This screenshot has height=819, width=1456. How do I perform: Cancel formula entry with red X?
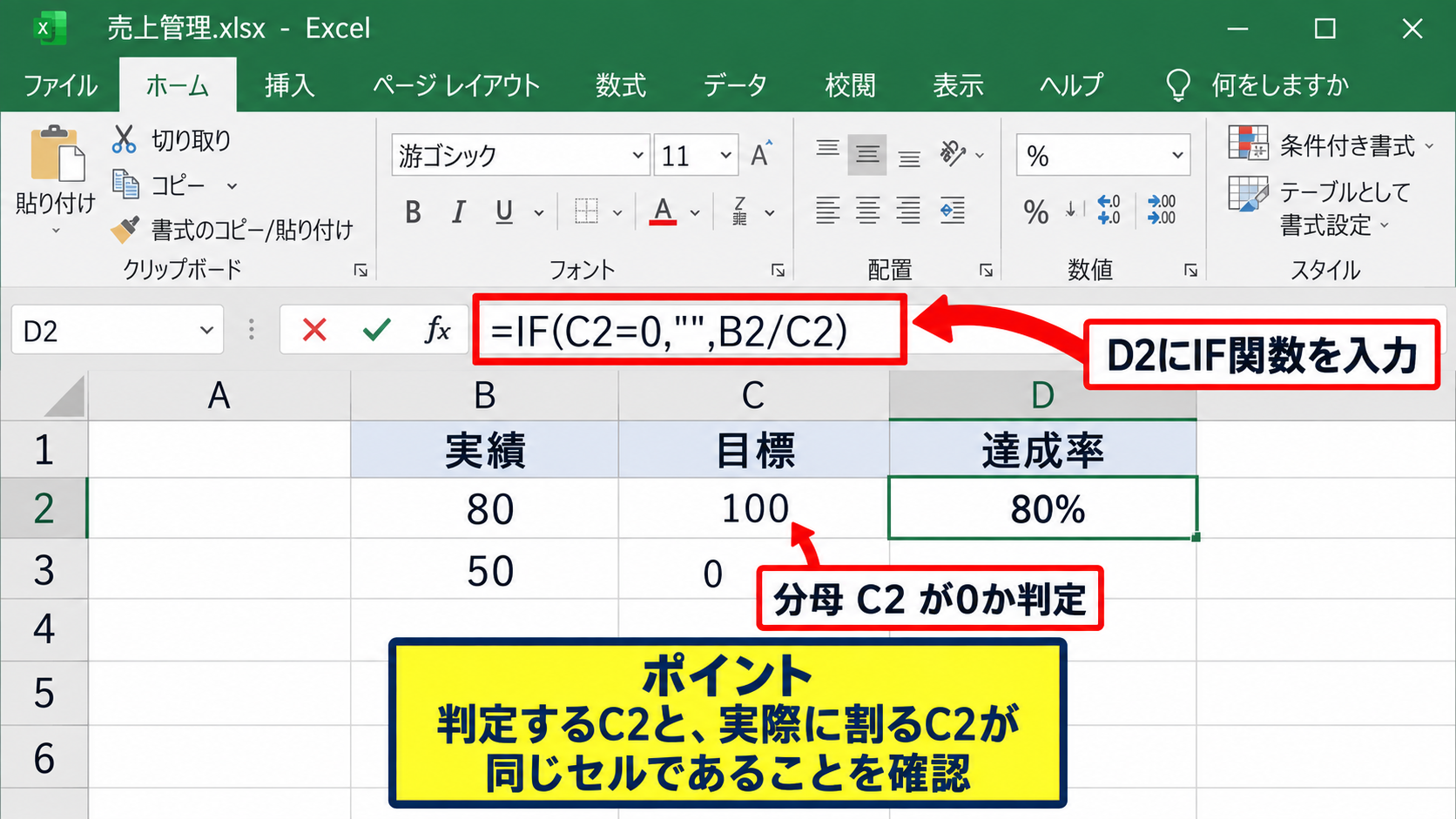click(x=314, y=330)
